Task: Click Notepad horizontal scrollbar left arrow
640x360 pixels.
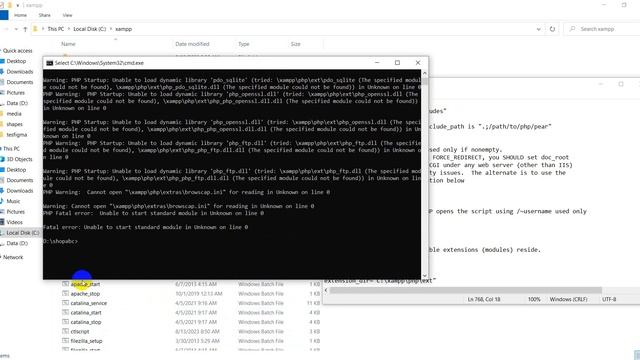Action: pyautogui.click(x=326, y=290)
